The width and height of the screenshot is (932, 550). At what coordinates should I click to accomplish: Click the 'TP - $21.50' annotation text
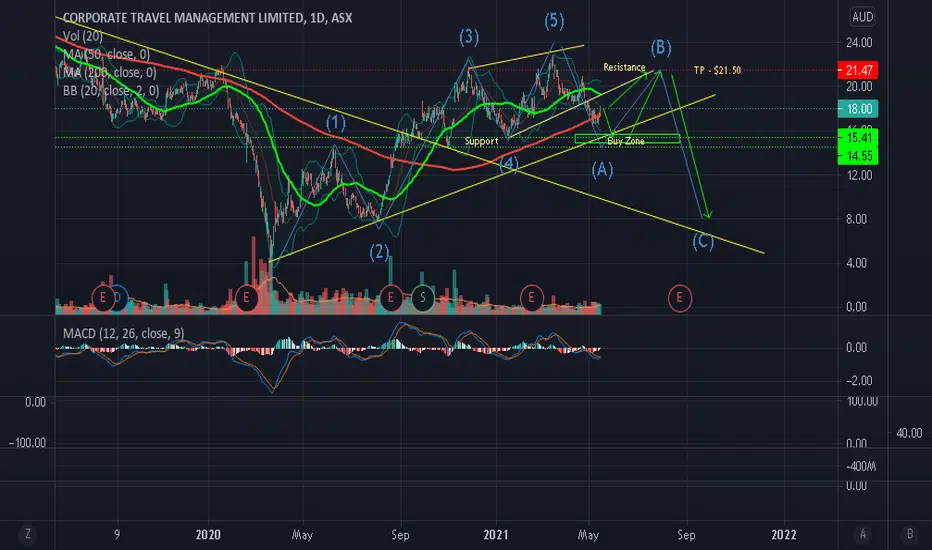(x=717, y=70)
